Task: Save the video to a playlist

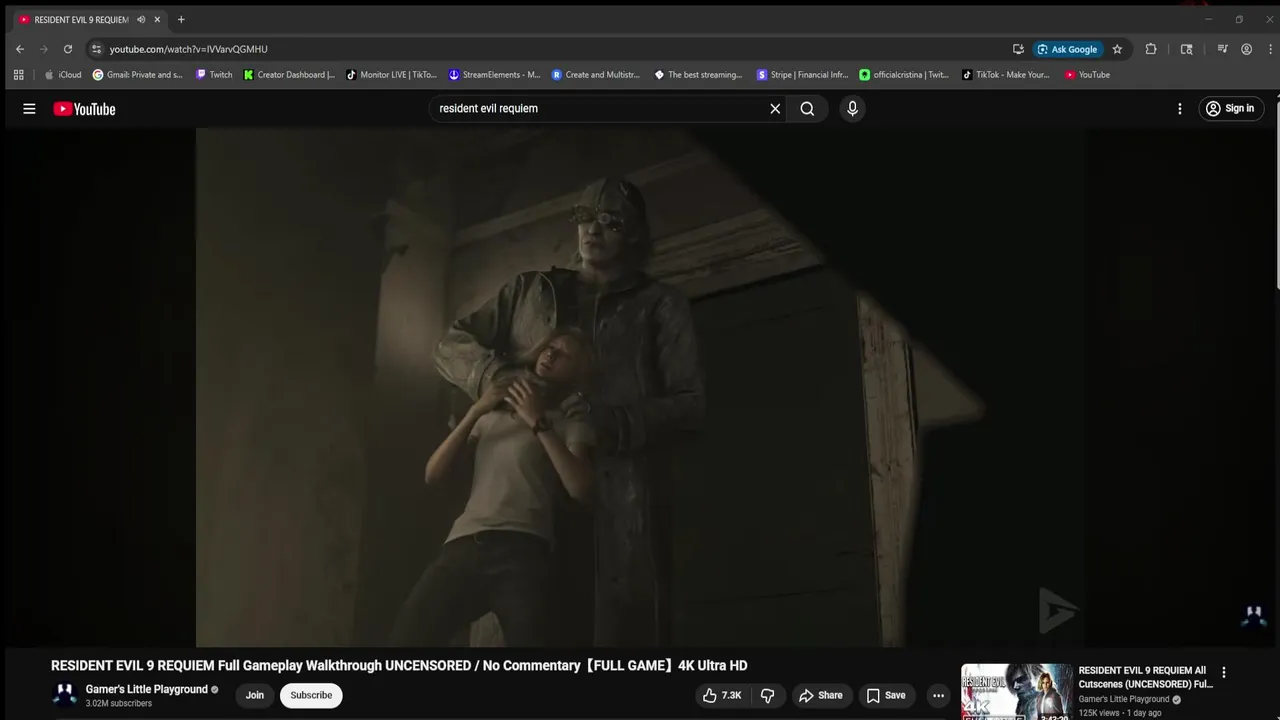Action: 886,695
